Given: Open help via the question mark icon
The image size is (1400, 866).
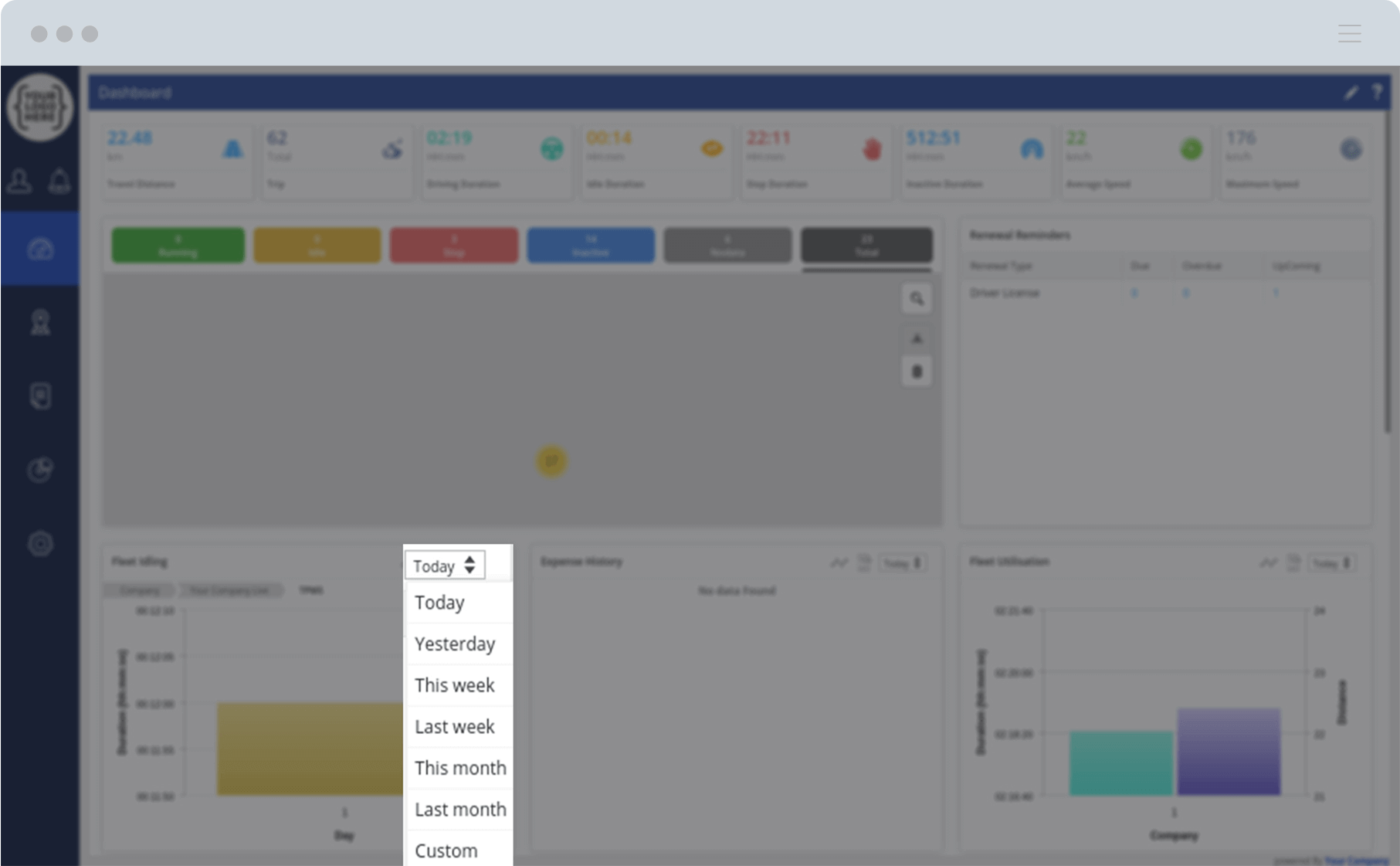Looking at the screenshot, I should click(x=1377, y=93).
